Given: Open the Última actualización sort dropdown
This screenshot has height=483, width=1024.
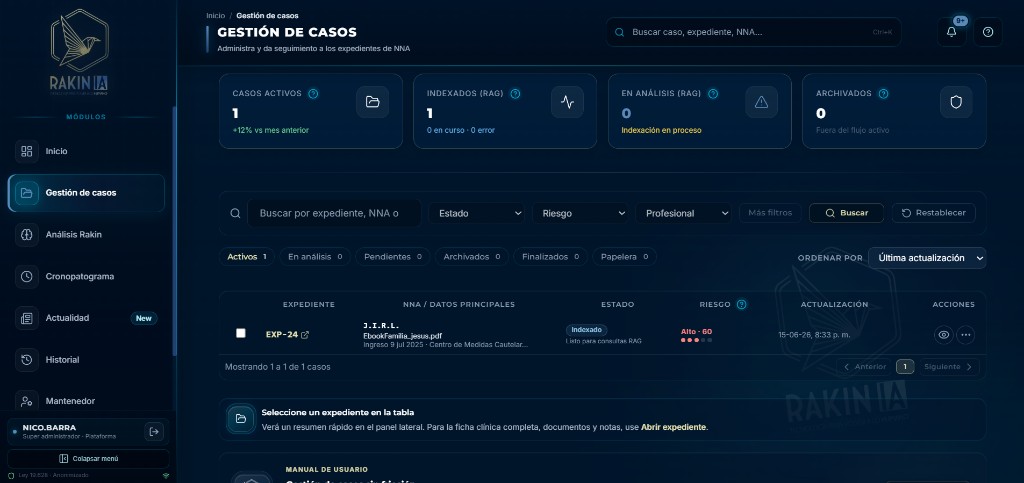Looking at the screenshot, I should tap(927, 258).
